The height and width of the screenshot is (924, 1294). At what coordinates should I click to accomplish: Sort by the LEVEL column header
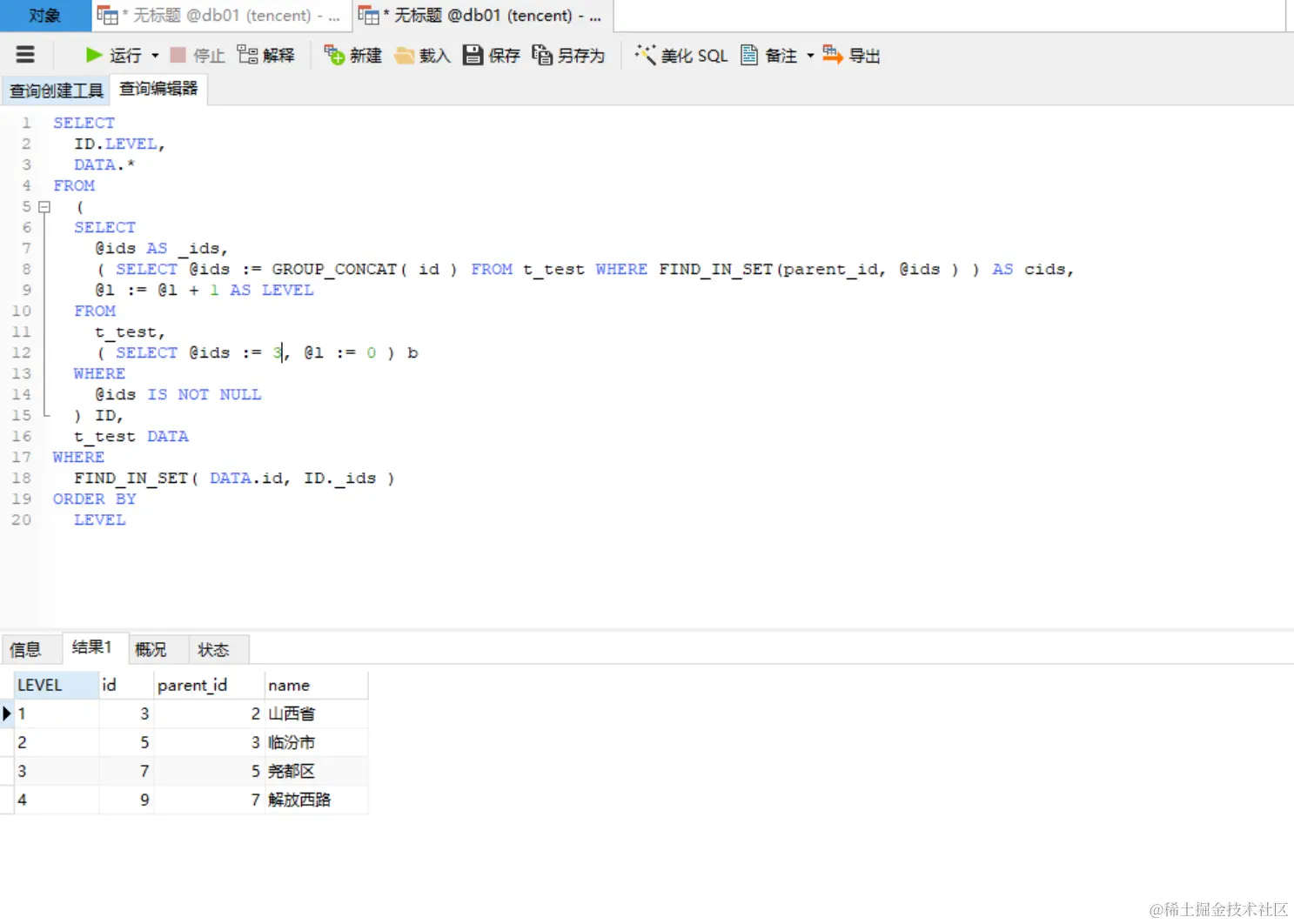[57, 685]
